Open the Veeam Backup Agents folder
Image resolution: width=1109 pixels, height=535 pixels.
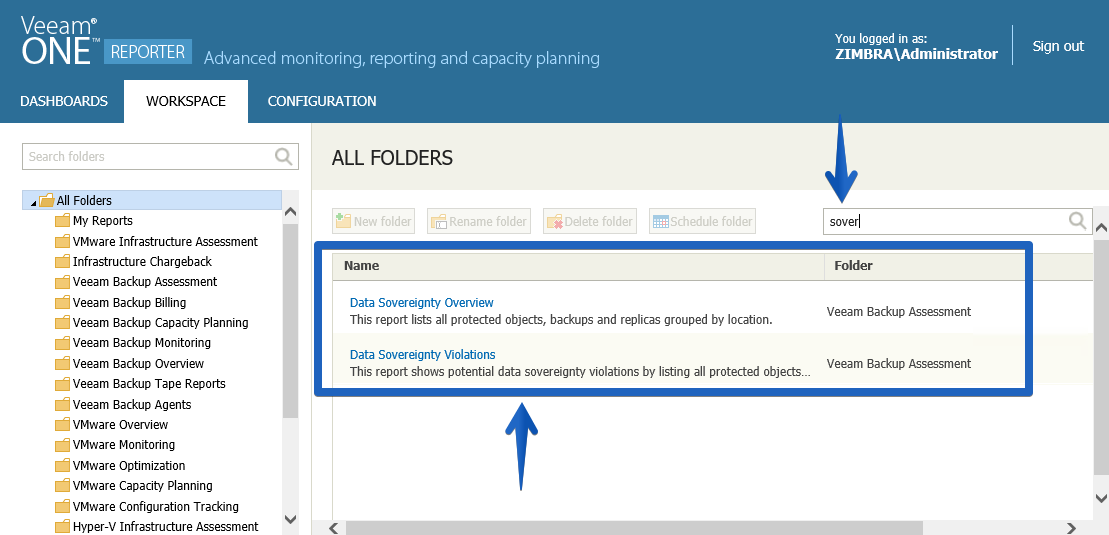132,405
